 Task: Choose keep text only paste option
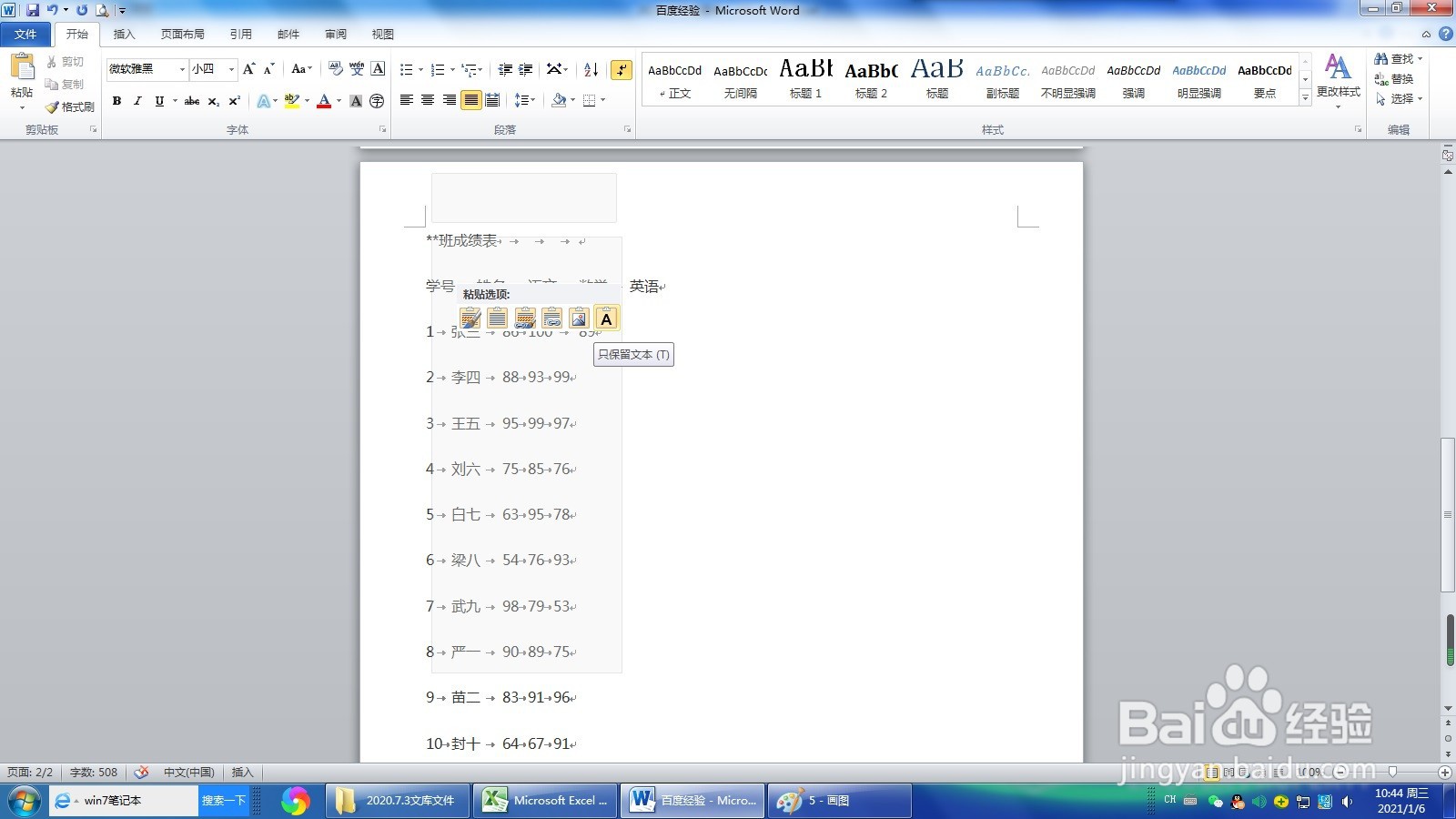pos(606,318)
